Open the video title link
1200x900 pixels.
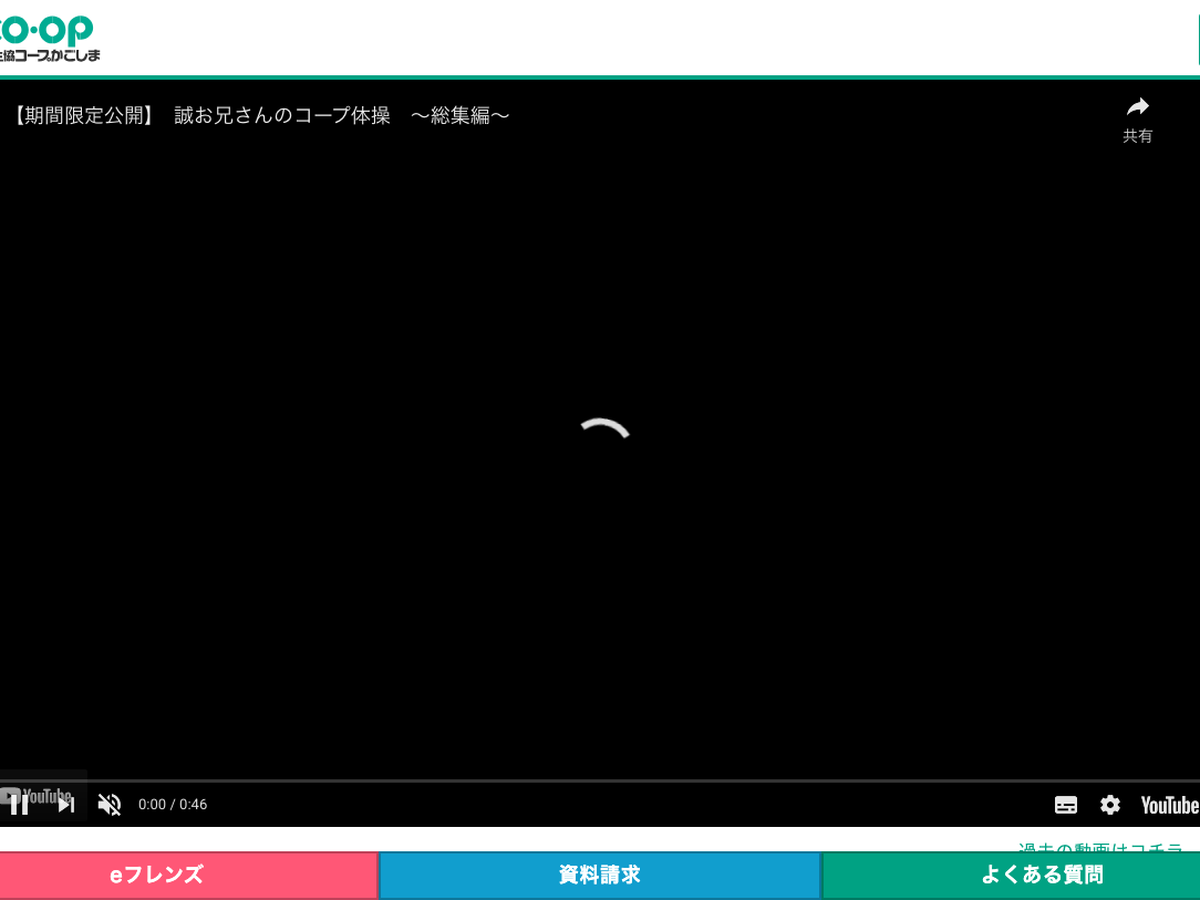[x=262, y=116]
